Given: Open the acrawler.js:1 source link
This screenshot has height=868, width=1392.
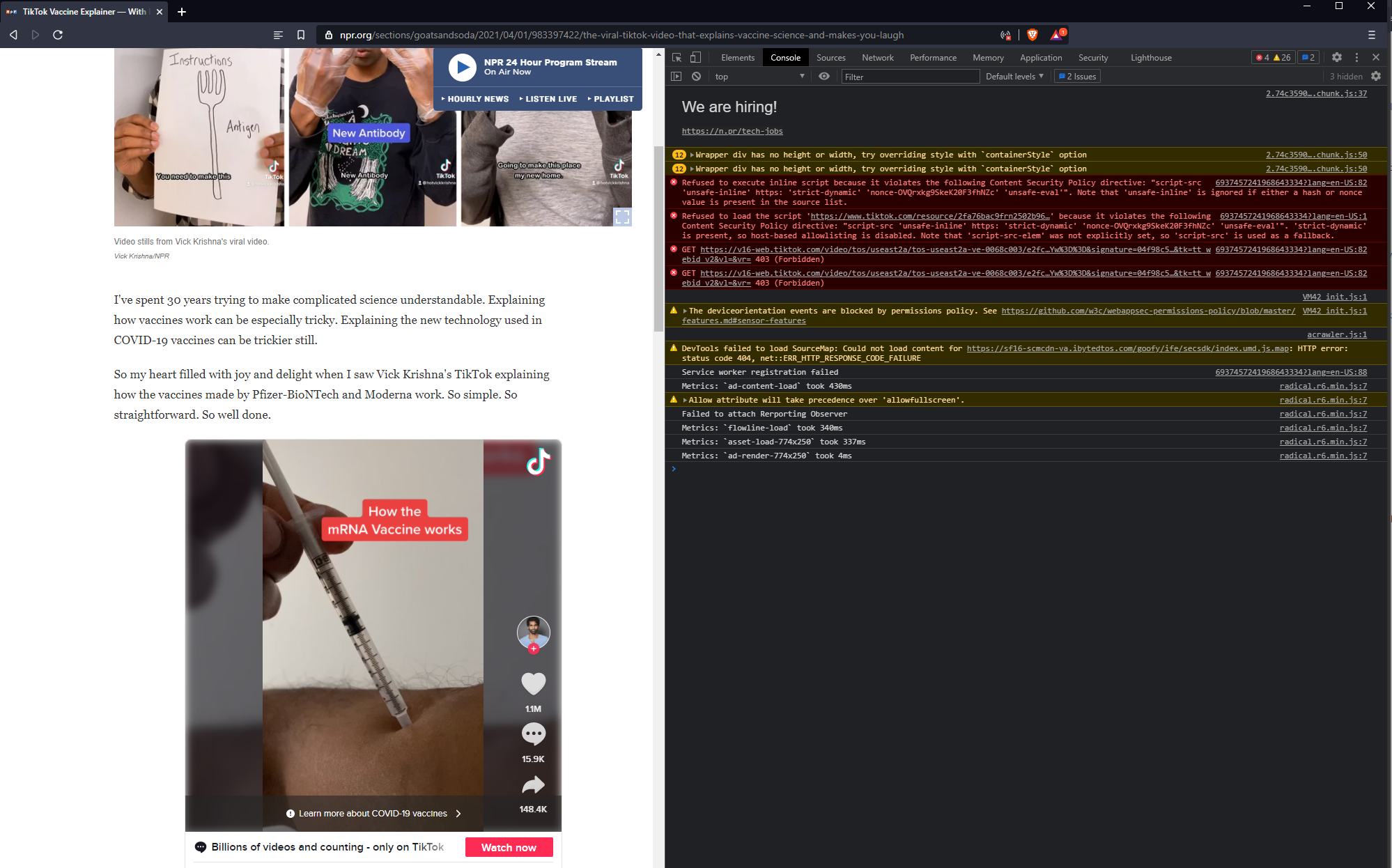Looking at the screenshot, I should tap(1336, 334).
